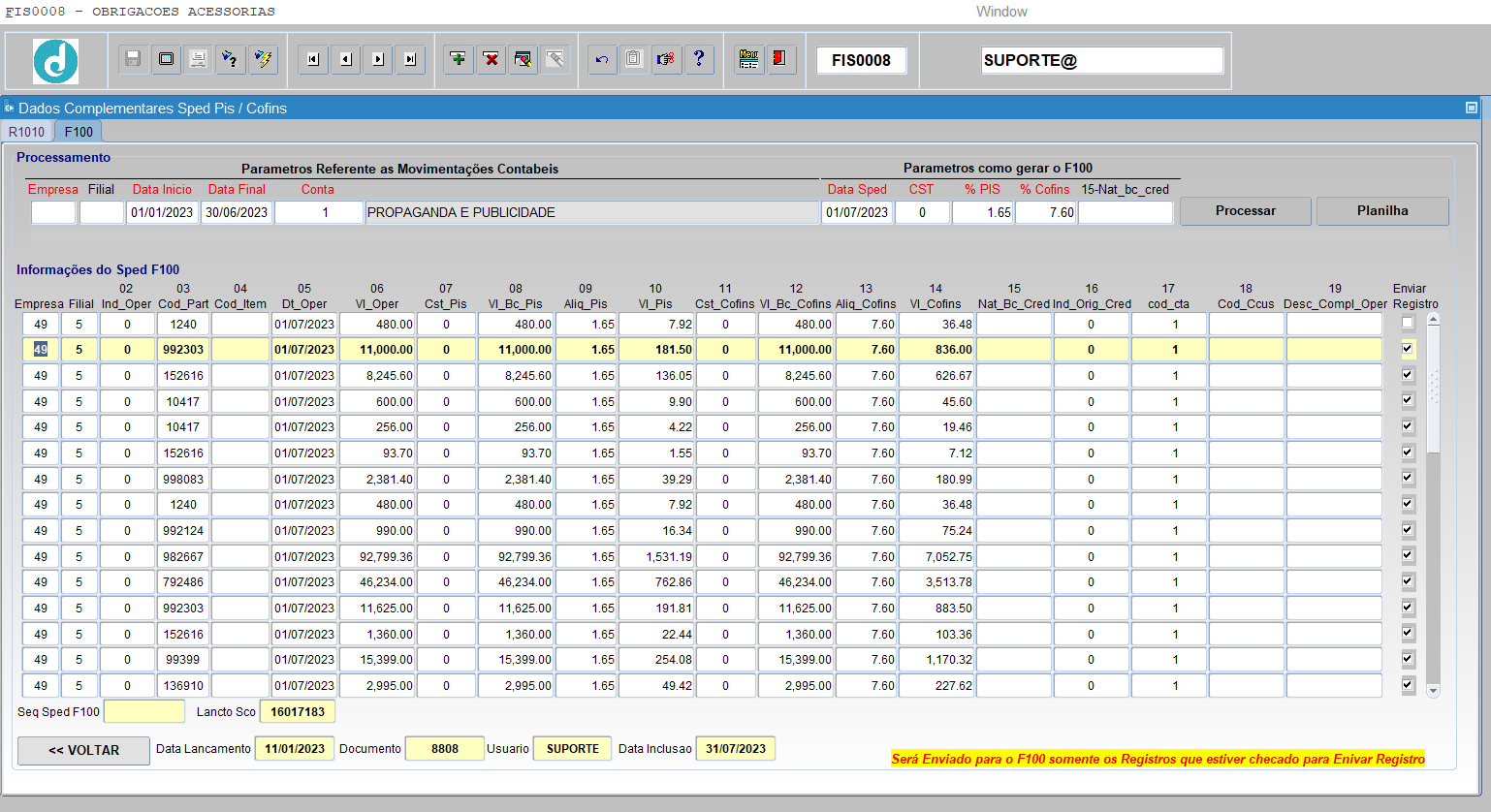Viewport: 1491px width, 812px height.
Task: Click the Data Final field 30/06/2023
Action: [x=237, y=212]
